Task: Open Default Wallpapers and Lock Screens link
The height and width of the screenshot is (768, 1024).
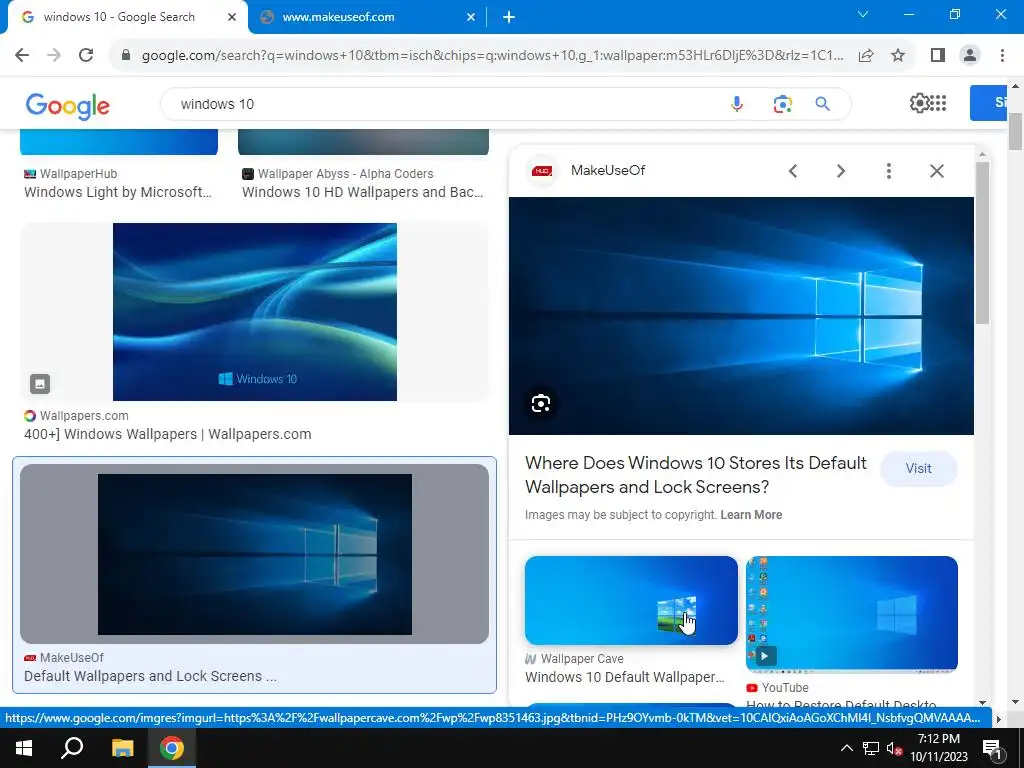Action: pyautogui.click(x=150, y=676)
